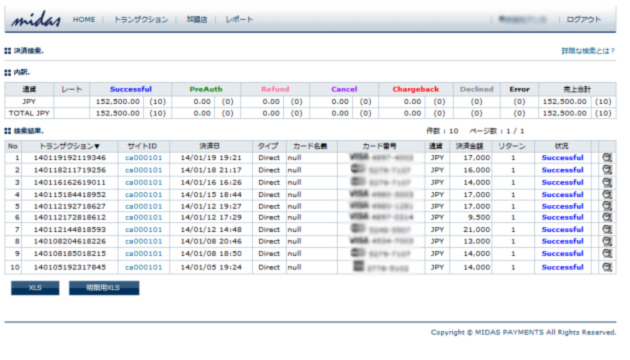Sort by トランザクション column header arrow

point(97,146)
